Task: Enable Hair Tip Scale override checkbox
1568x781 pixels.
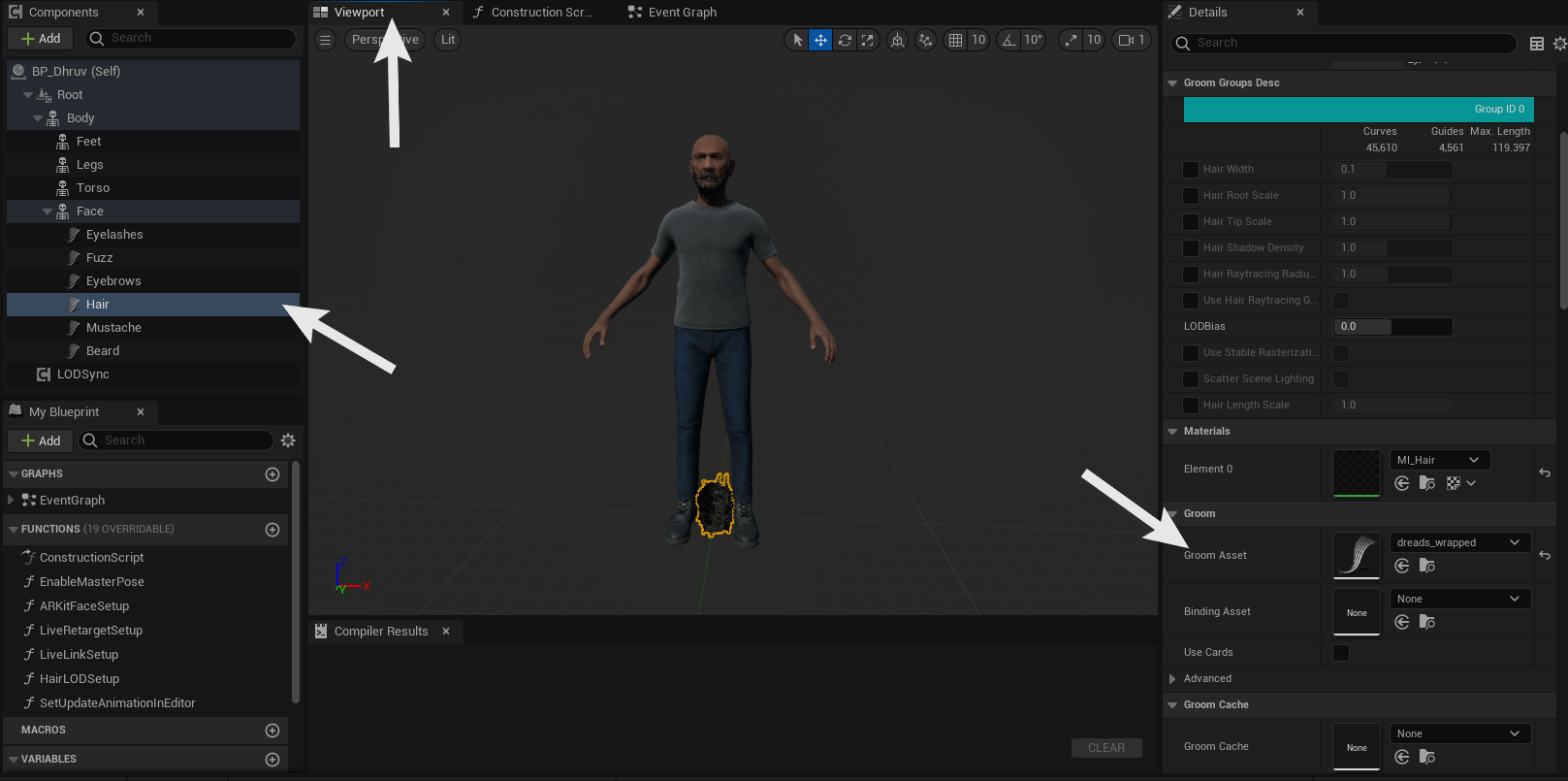Action: pyautogui.click(x=1191, y=222)
